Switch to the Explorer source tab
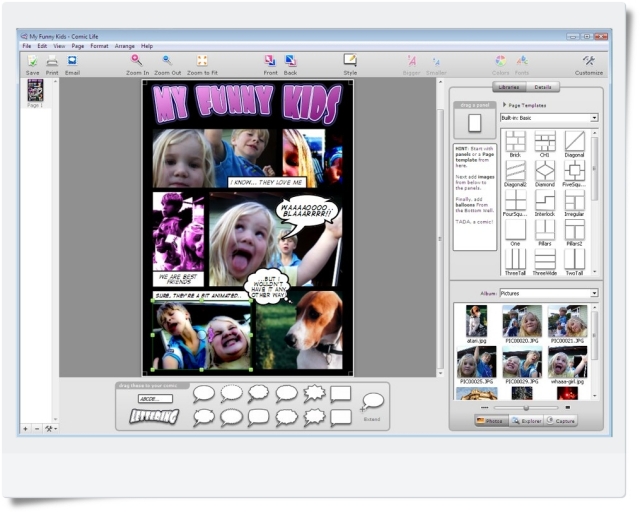 527,421
